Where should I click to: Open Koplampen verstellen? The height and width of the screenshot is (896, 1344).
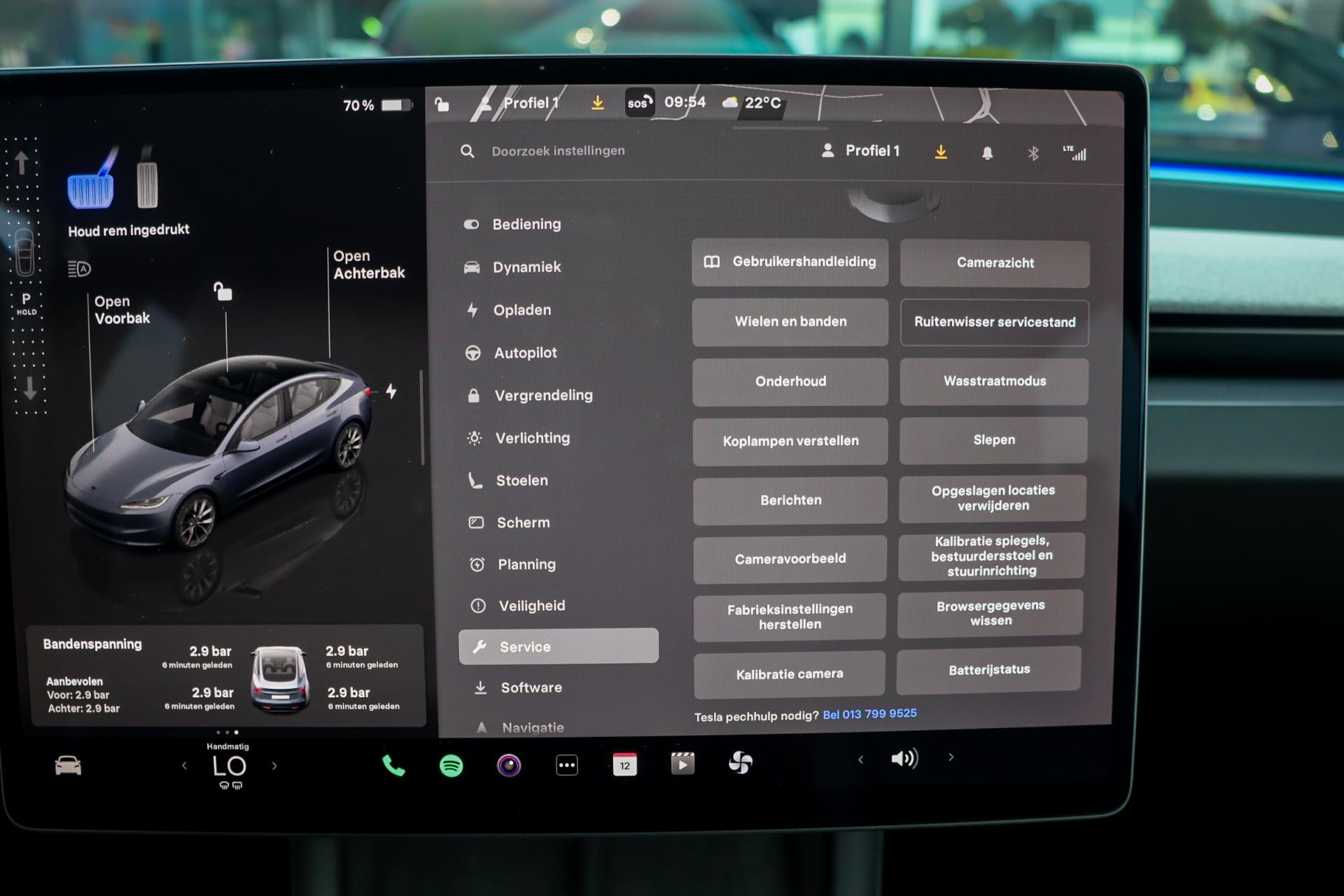pyautogui.click(x=790, y=441)
